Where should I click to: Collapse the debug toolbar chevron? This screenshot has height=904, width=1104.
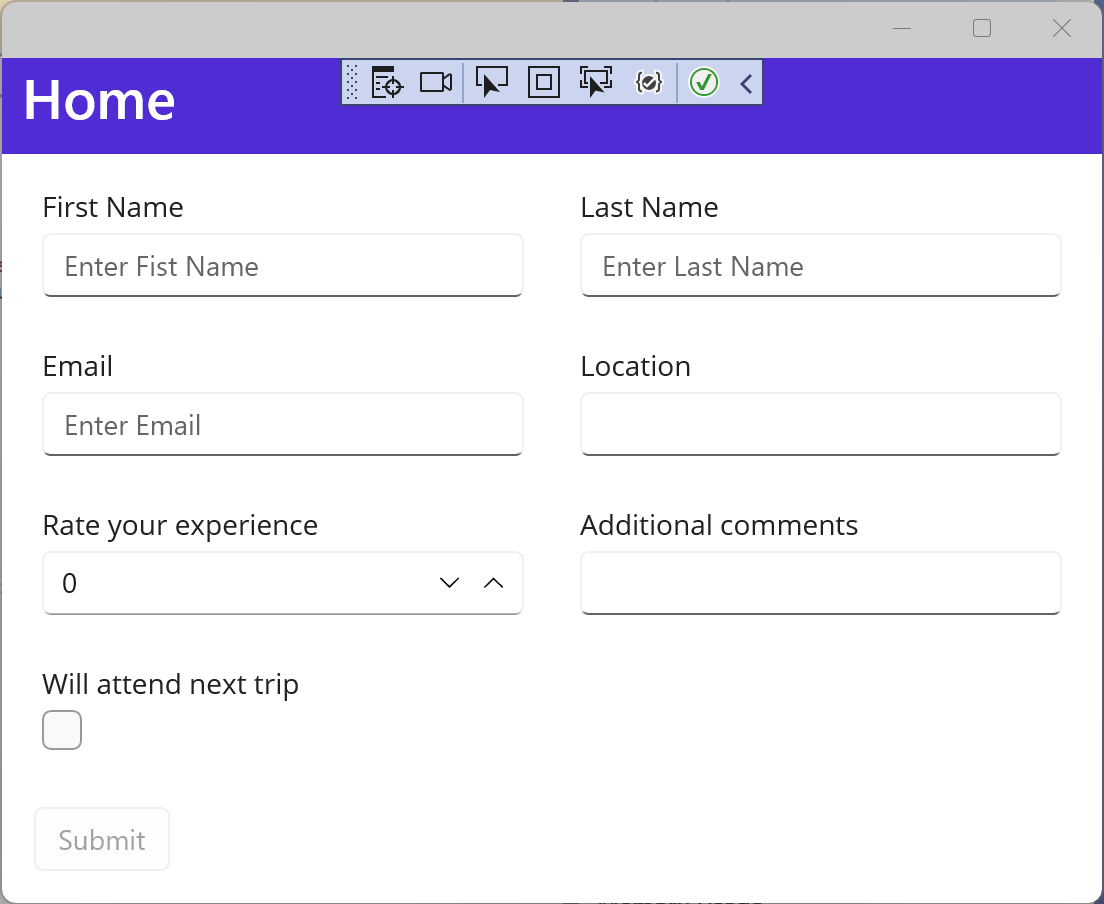point(746,84)
